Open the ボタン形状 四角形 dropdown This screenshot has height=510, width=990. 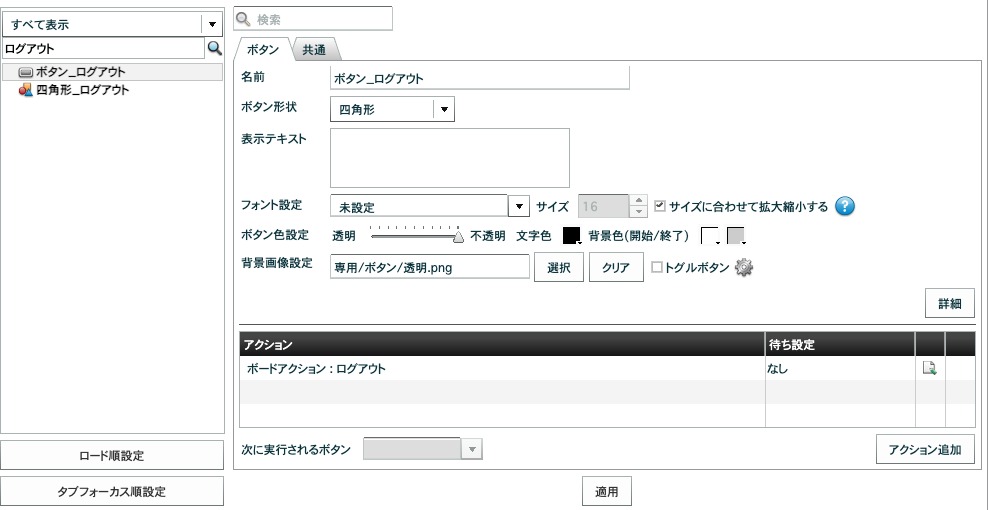(444, 109)
